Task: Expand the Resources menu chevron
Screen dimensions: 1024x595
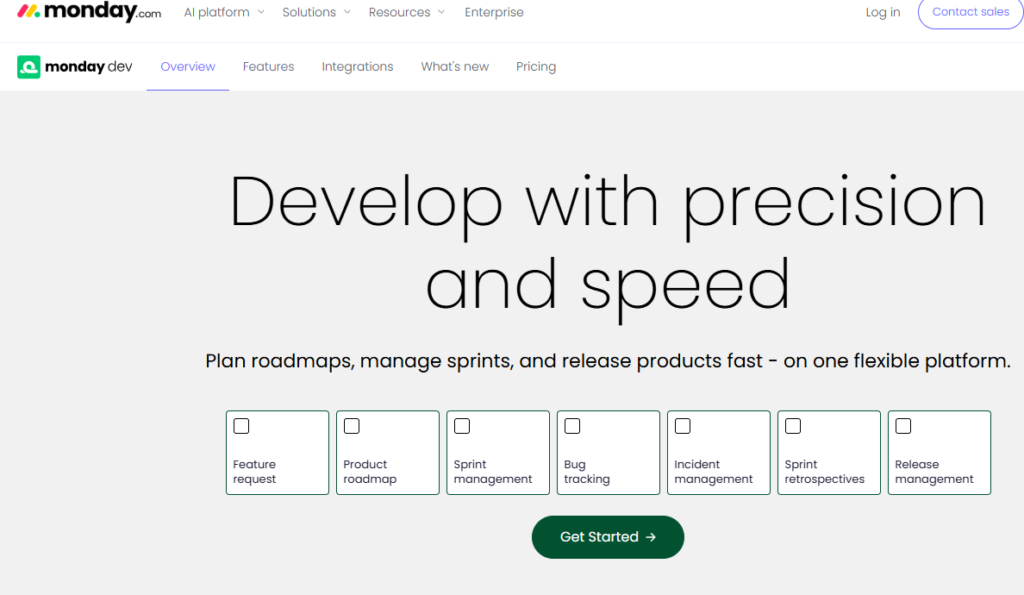Action: 441,12
